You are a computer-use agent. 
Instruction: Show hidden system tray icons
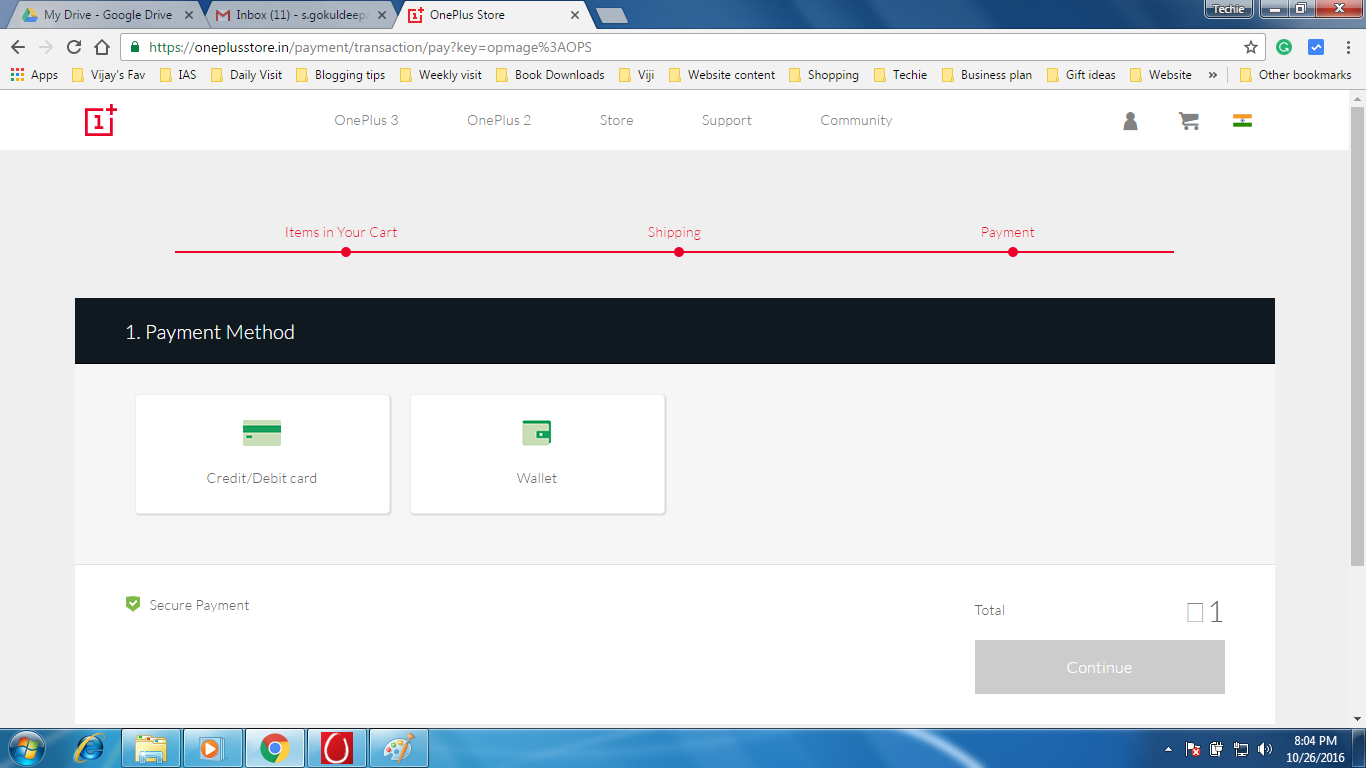pos(1168,749)
